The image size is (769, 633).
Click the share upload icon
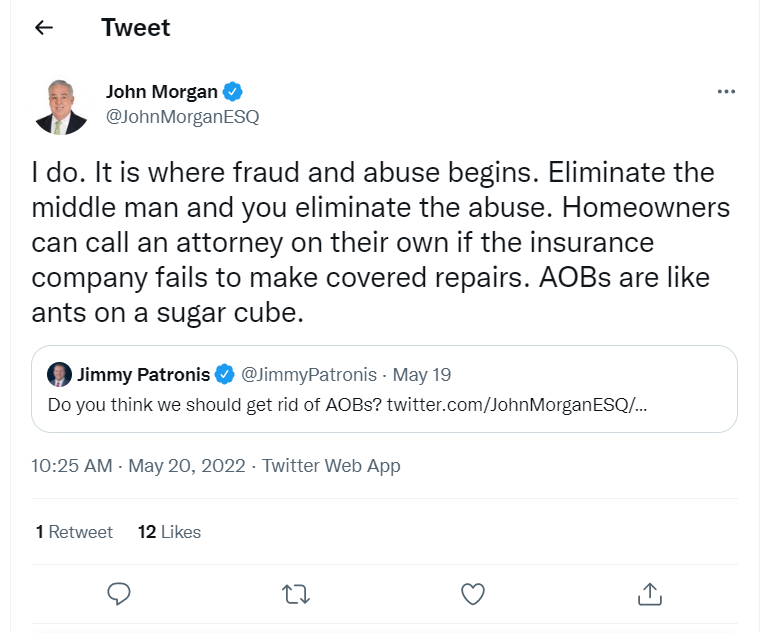(650, 594)
